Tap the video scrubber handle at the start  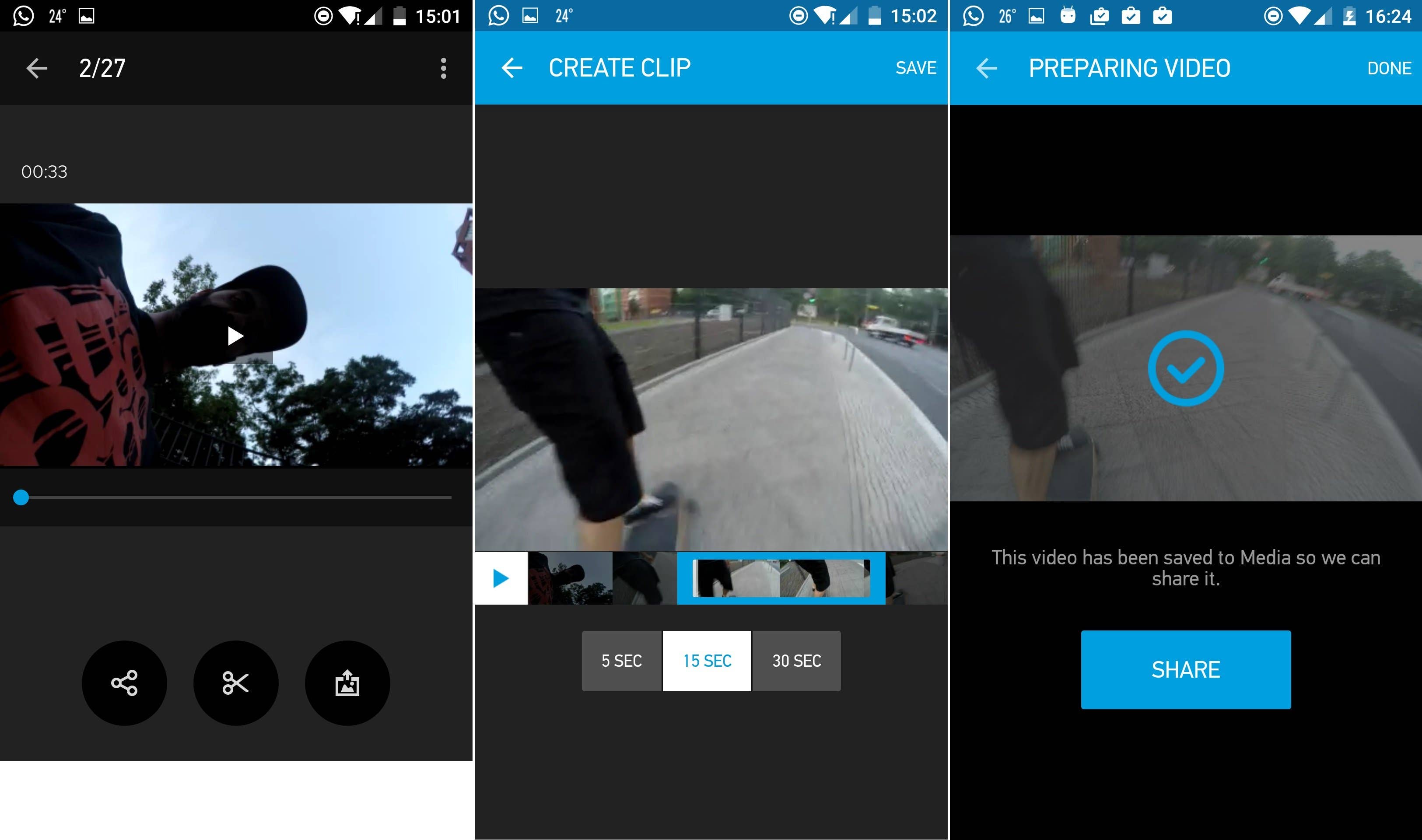(21, 497)
